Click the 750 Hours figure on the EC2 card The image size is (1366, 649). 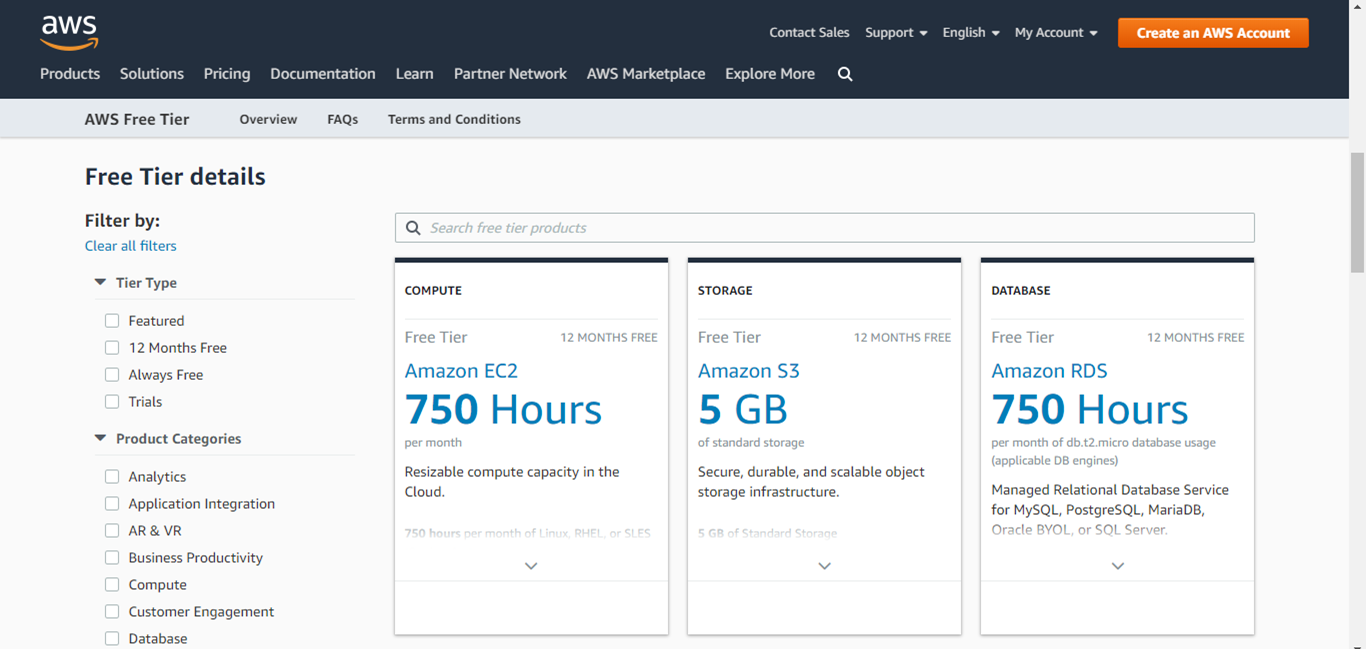coord(503,410)
